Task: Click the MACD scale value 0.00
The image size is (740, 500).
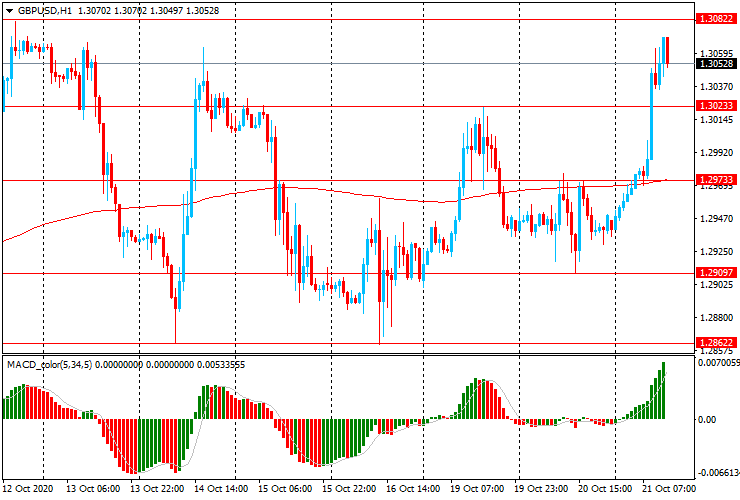Action: (x=706, y=419)
